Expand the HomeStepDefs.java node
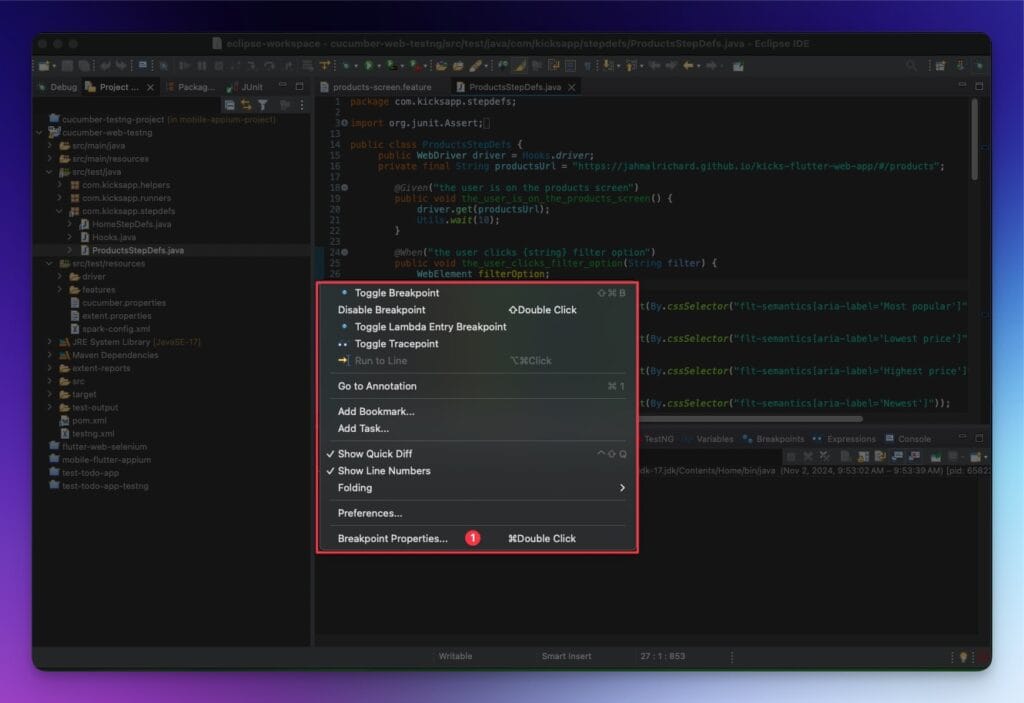1024x703 pixels. tap(70, 224)
